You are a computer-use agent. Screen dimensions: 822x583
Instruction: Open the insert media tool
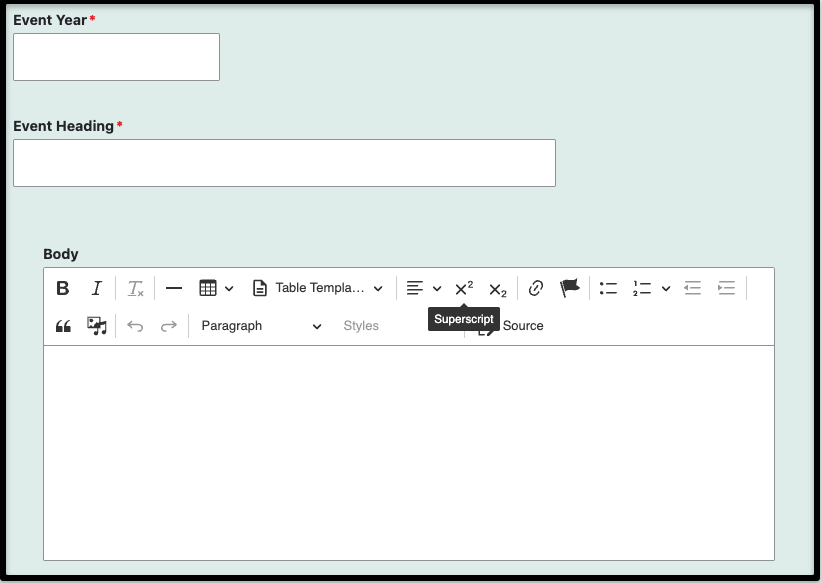pyautogui.click(x=97, y=326)
